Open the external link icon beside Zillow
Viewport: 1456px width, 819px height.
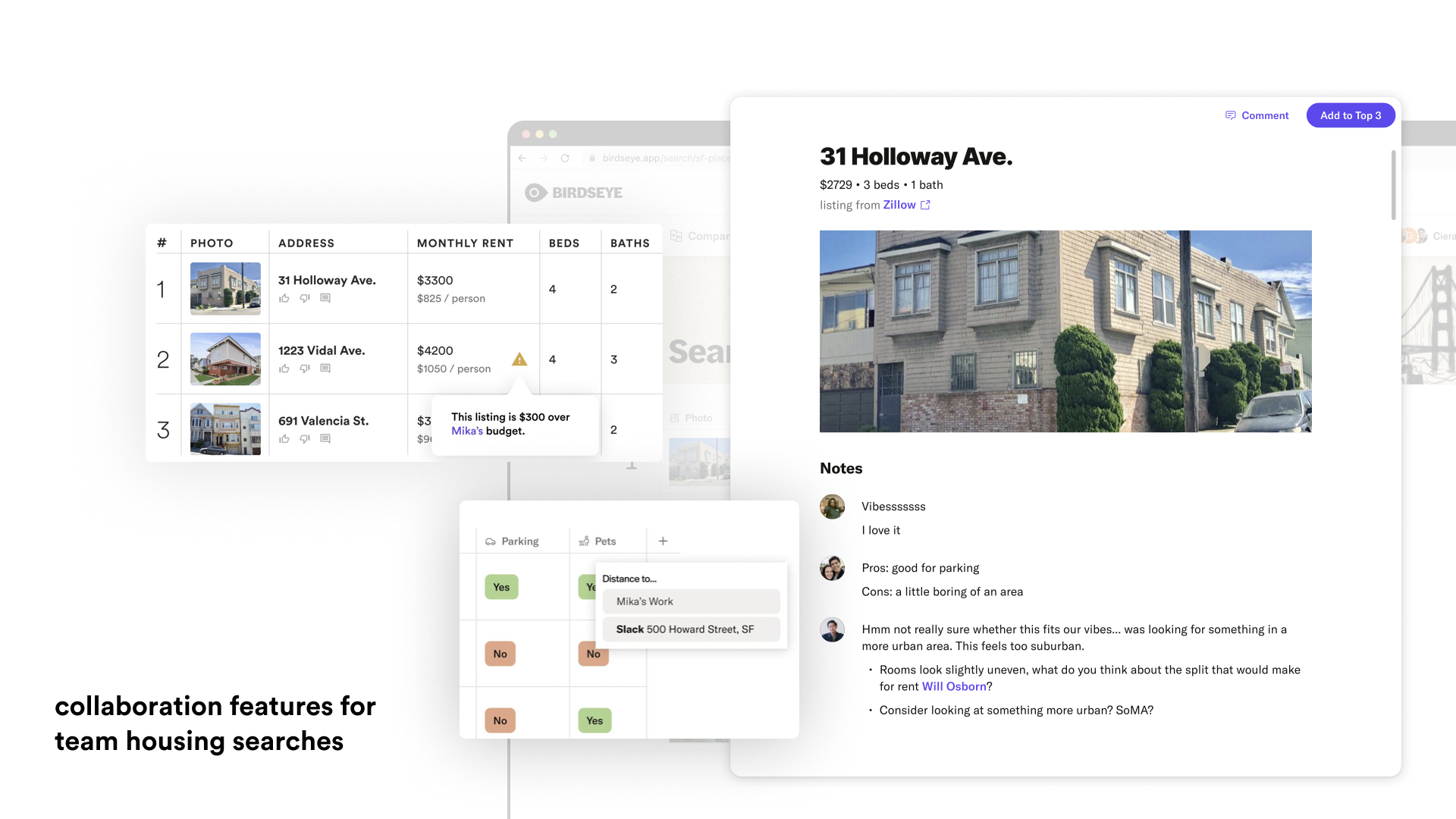(x=925, y=205)
